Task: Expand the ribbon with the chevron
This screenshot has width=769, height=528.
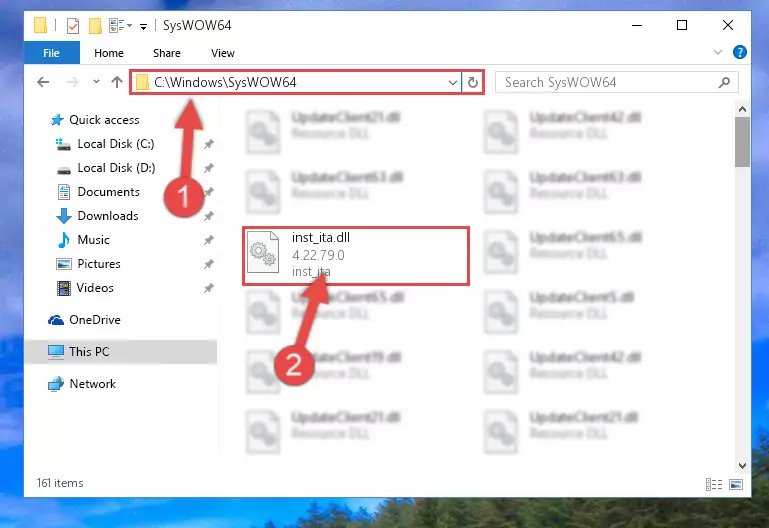Action: point(718,52)
